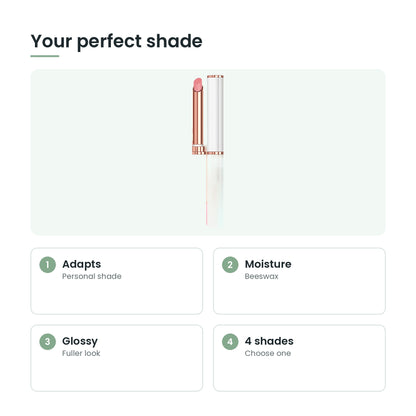Click the Your perfect shade heading
The height and width of the screenshot is (416, 416).
(x=116, y=42)
